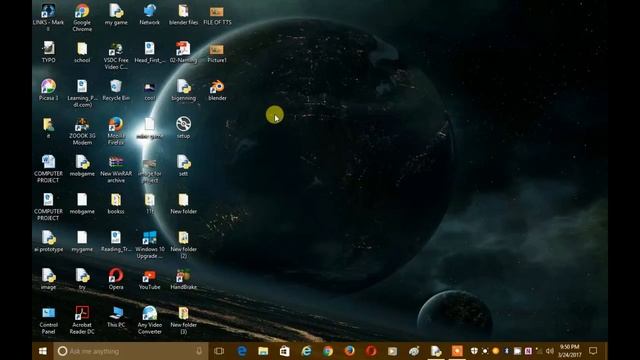Open the Store from the taskbar
Image resolution: width=640 pixels, height=360 pixels.
284,351
